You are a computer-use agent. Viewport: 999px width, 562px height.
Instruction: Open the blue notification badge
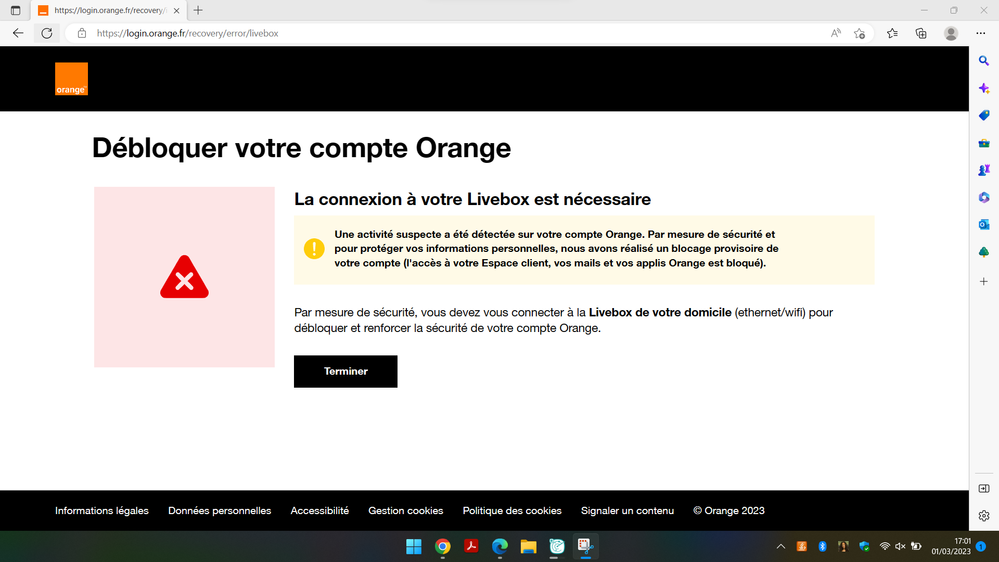click(981, 546)
